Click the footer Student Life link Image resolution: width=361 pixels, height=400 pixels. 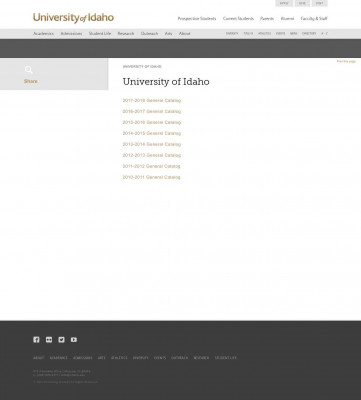tap(226, 358)
